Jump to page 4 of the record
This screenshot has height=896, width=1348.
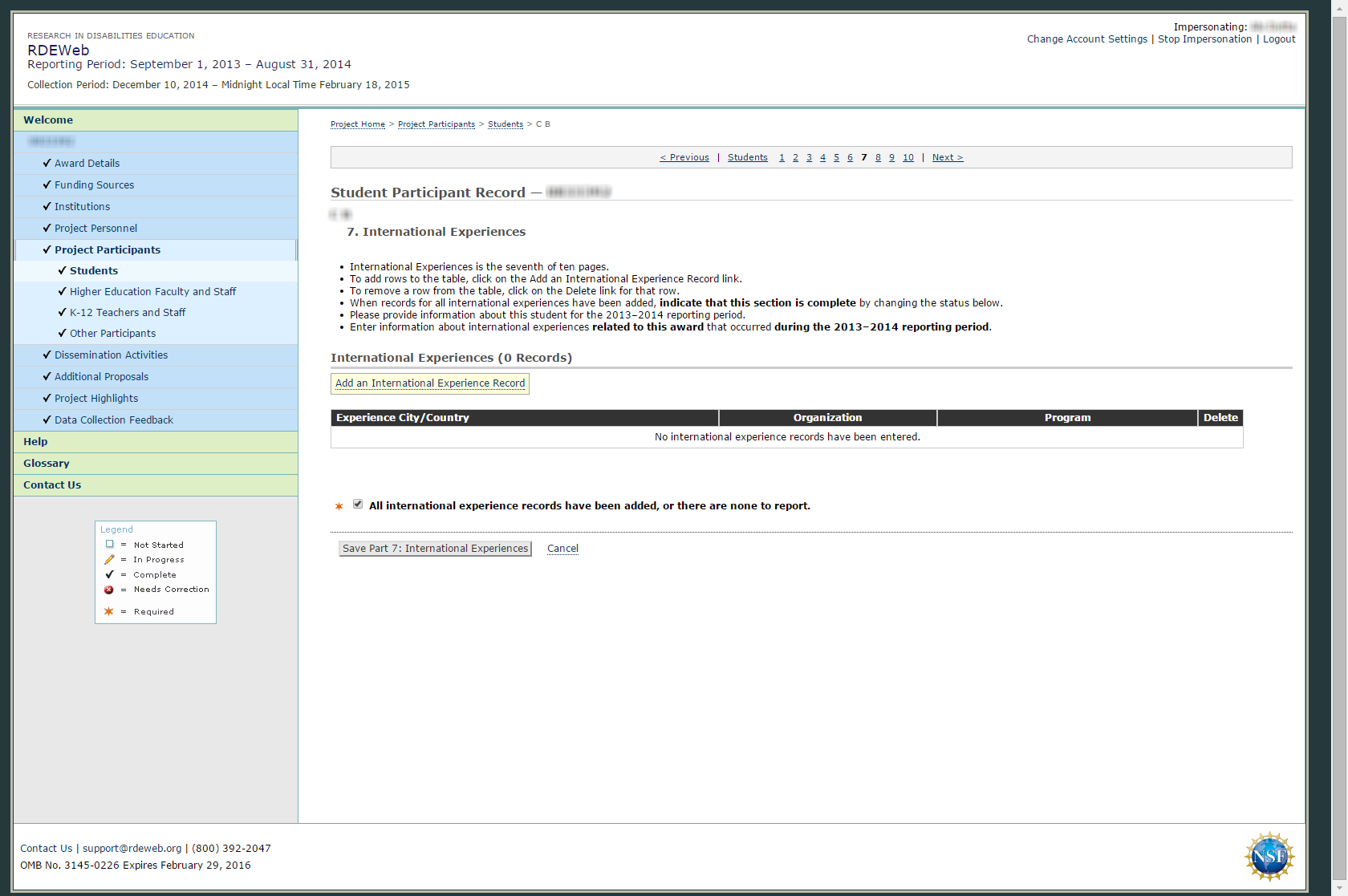pos(822,158)
